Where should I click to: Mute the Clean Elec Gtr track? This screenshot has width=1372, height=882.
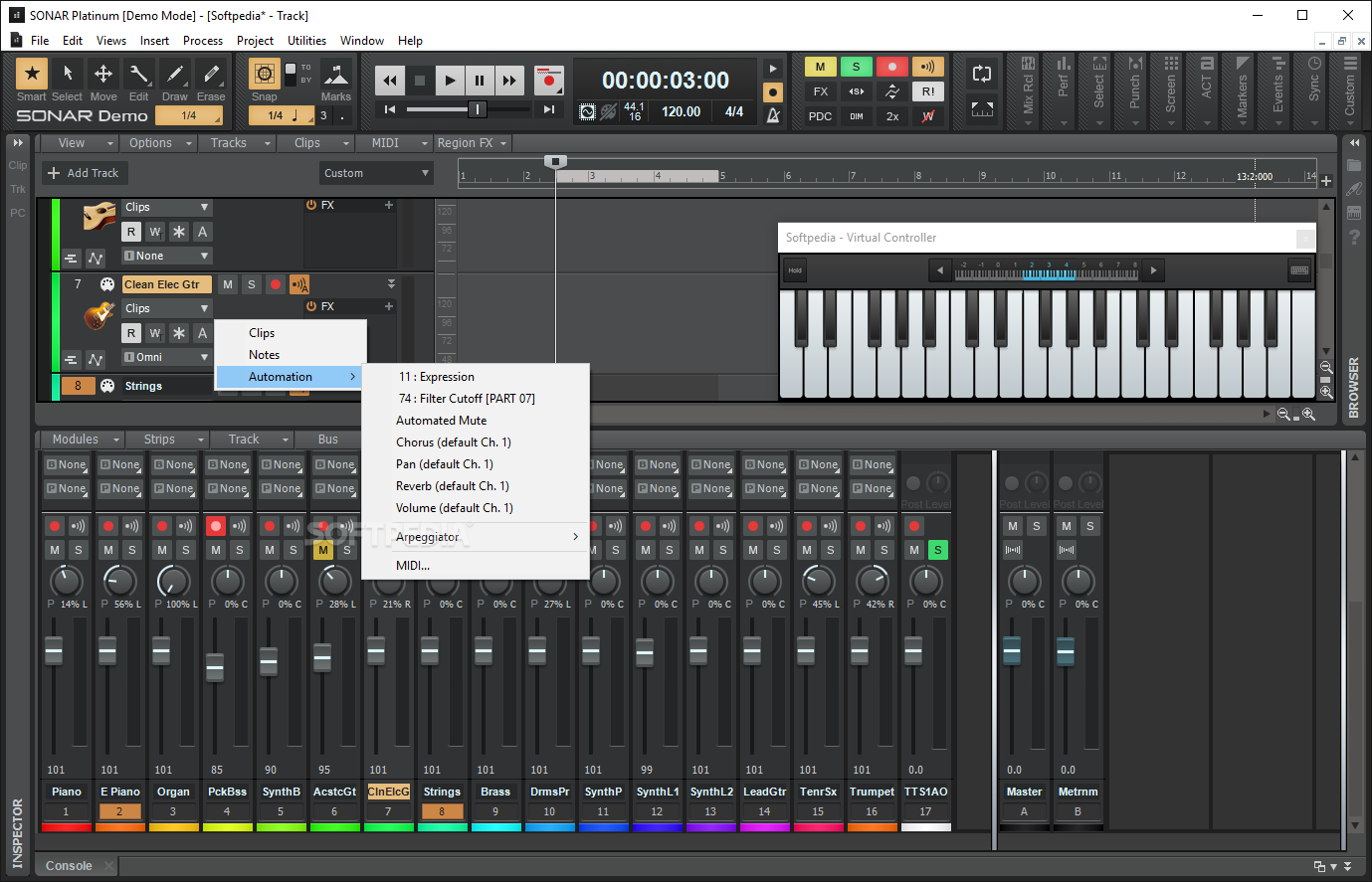(228, 284)
